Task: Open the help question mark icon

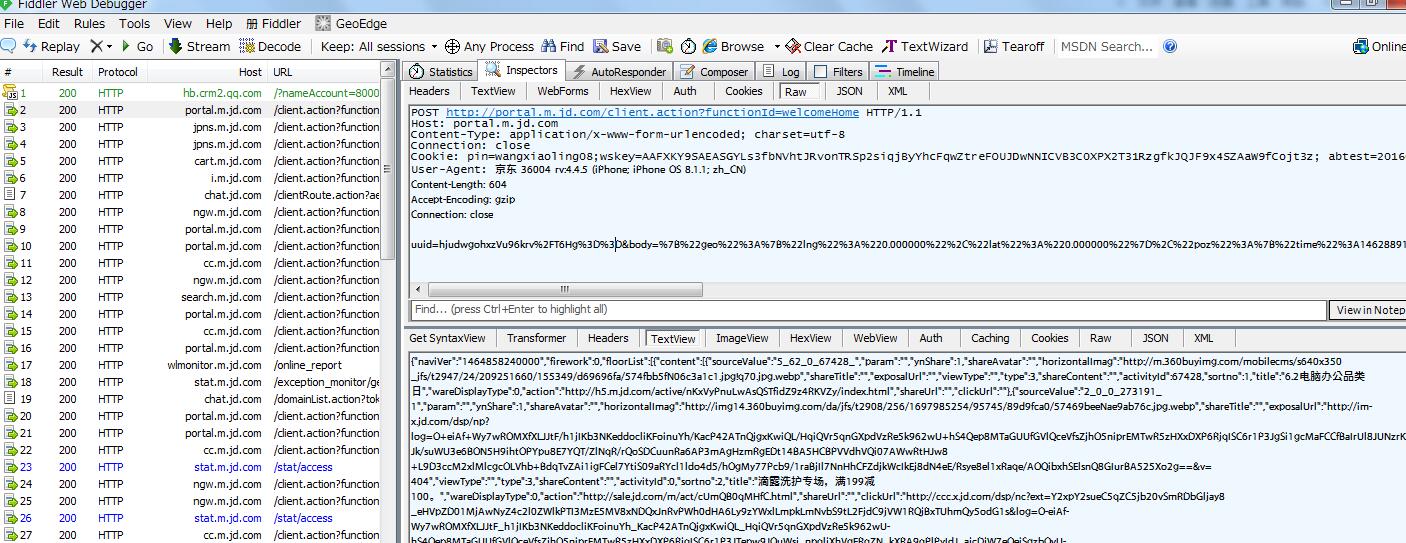Action: (1170, 46)
